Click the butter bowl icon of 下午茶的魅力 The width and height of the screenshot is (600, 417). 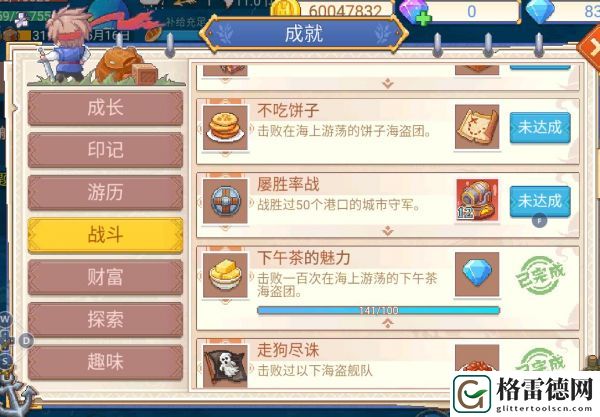(x=225, y=275)
